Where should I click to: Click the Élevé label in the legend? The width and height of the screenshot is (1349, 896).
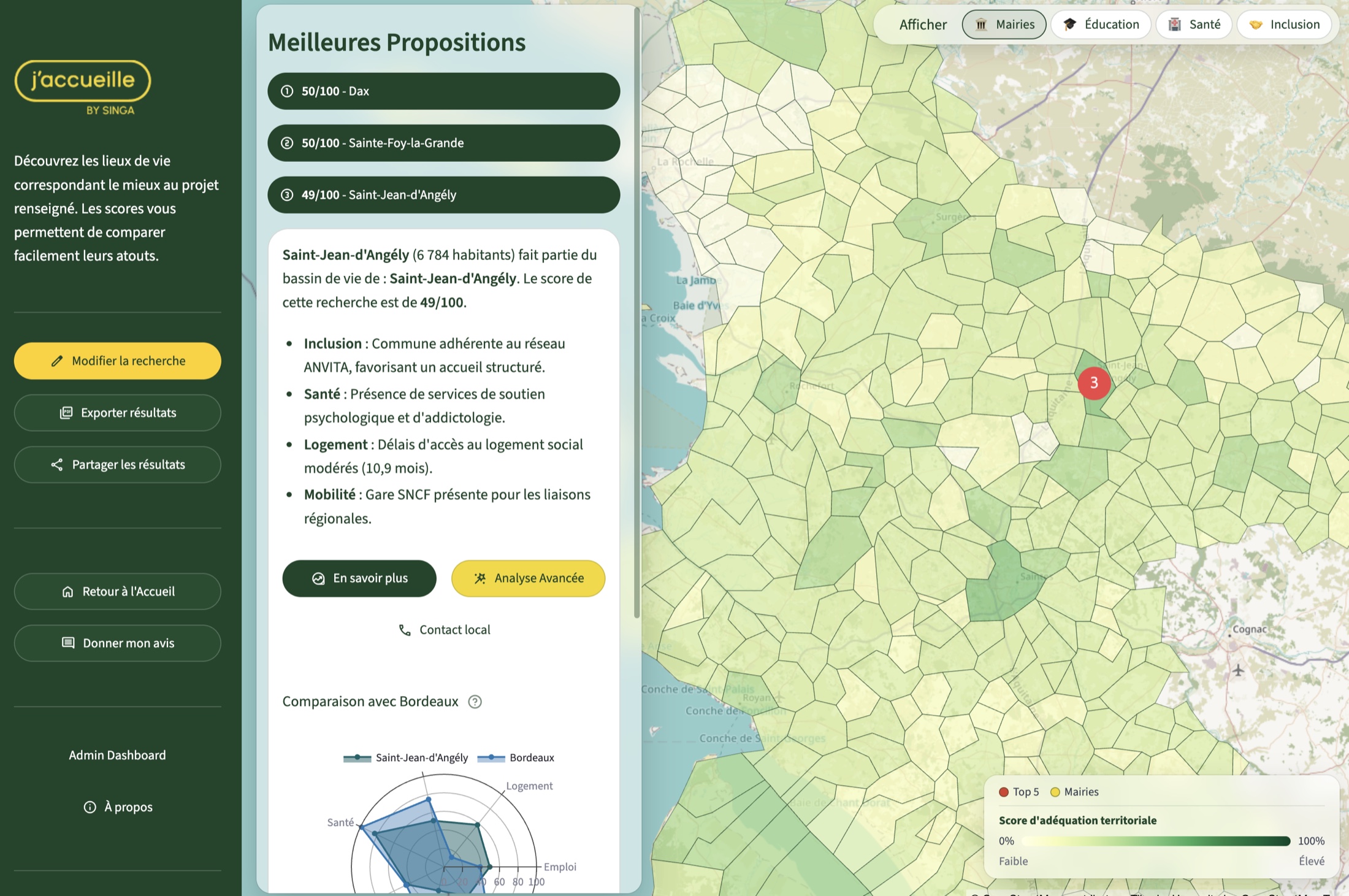pos(1312,862)
